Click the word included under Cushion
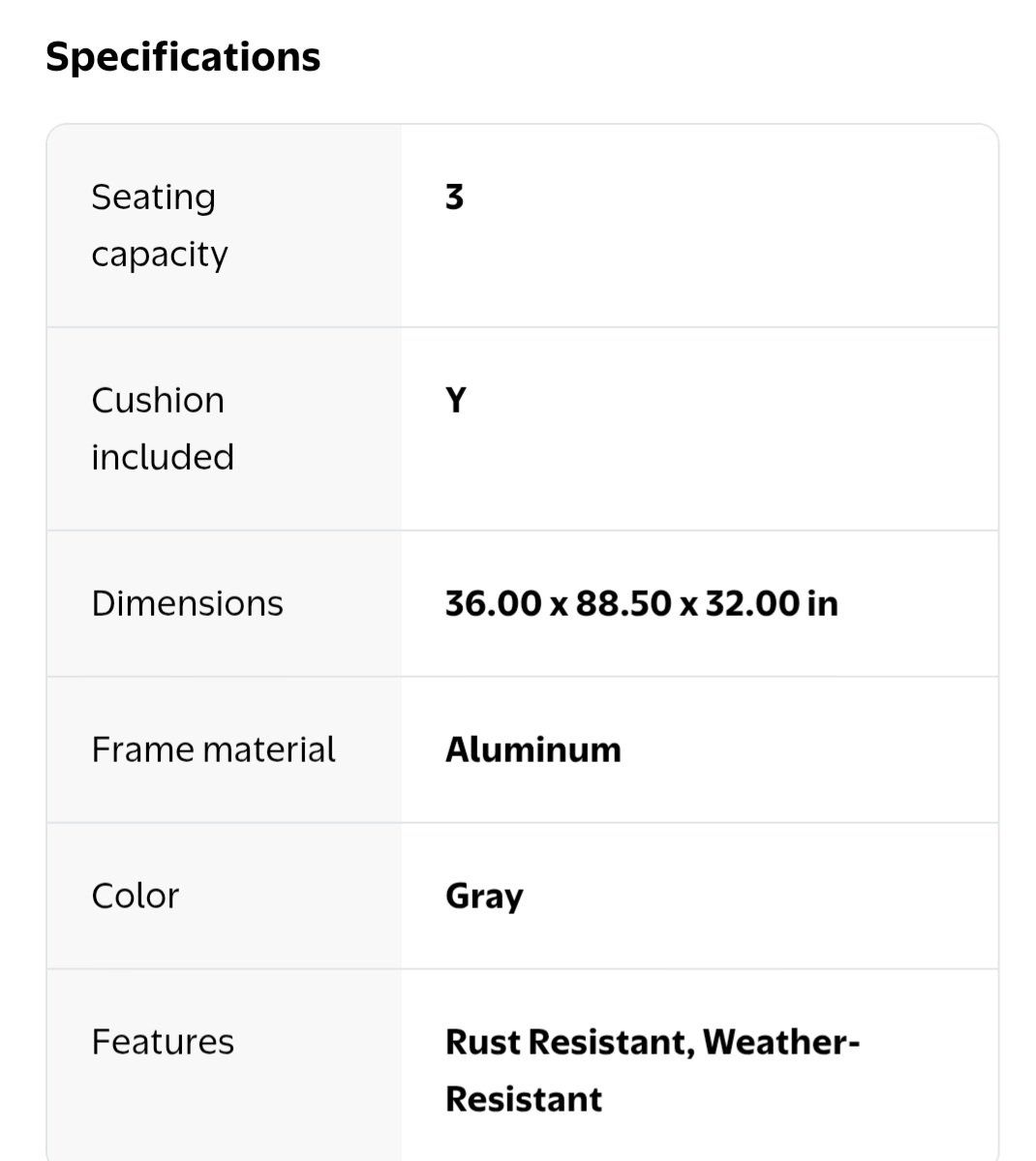This screenshot has height=1161, width=1036. [x=163, y=458]
